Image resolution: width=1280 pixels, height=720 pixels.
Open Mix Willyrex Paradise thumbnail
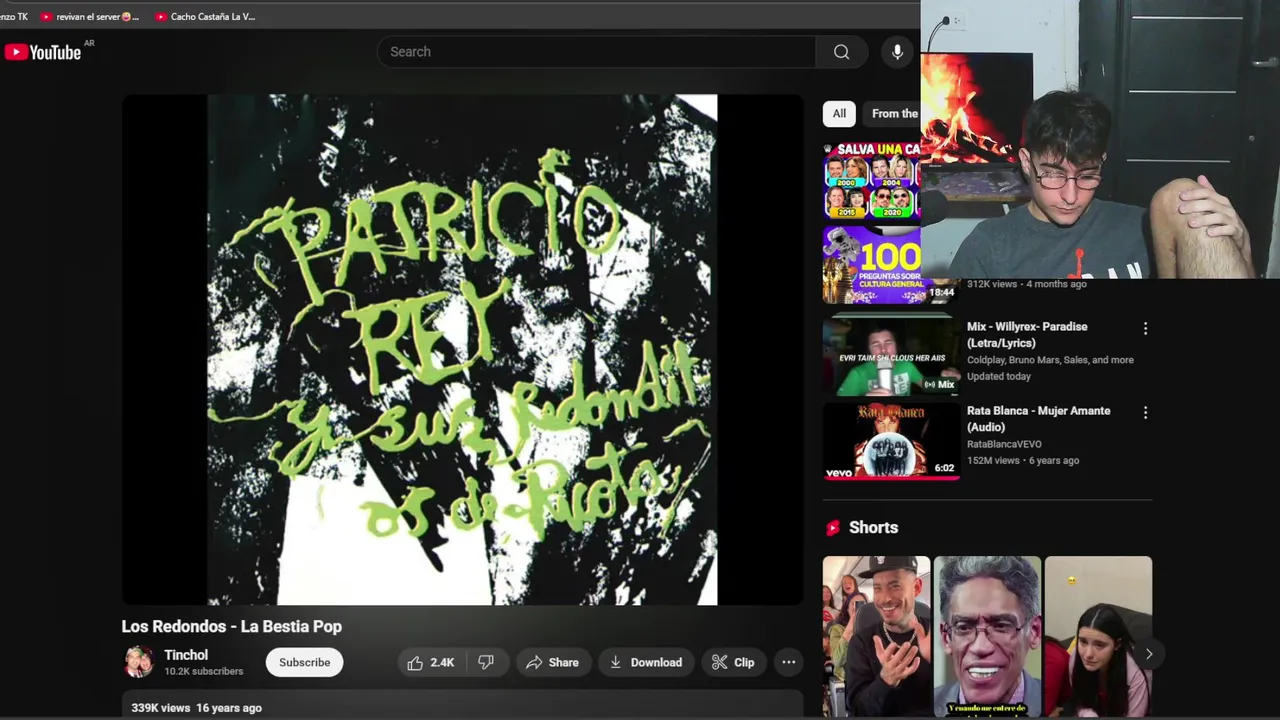(x=891, y=355)
